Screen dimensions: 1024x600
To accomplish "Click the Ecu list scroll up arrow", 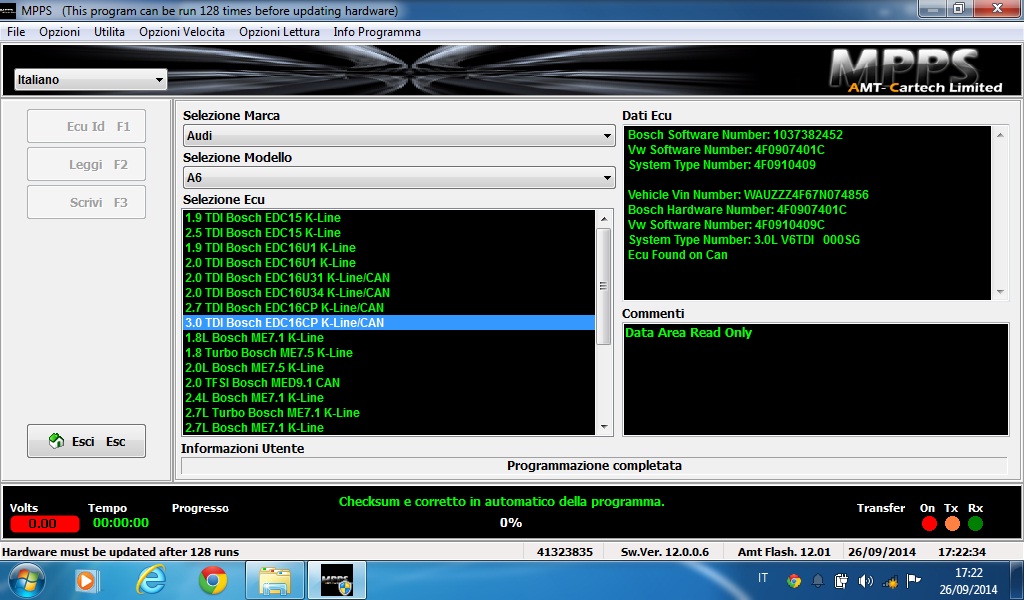I will pos(604,219).
